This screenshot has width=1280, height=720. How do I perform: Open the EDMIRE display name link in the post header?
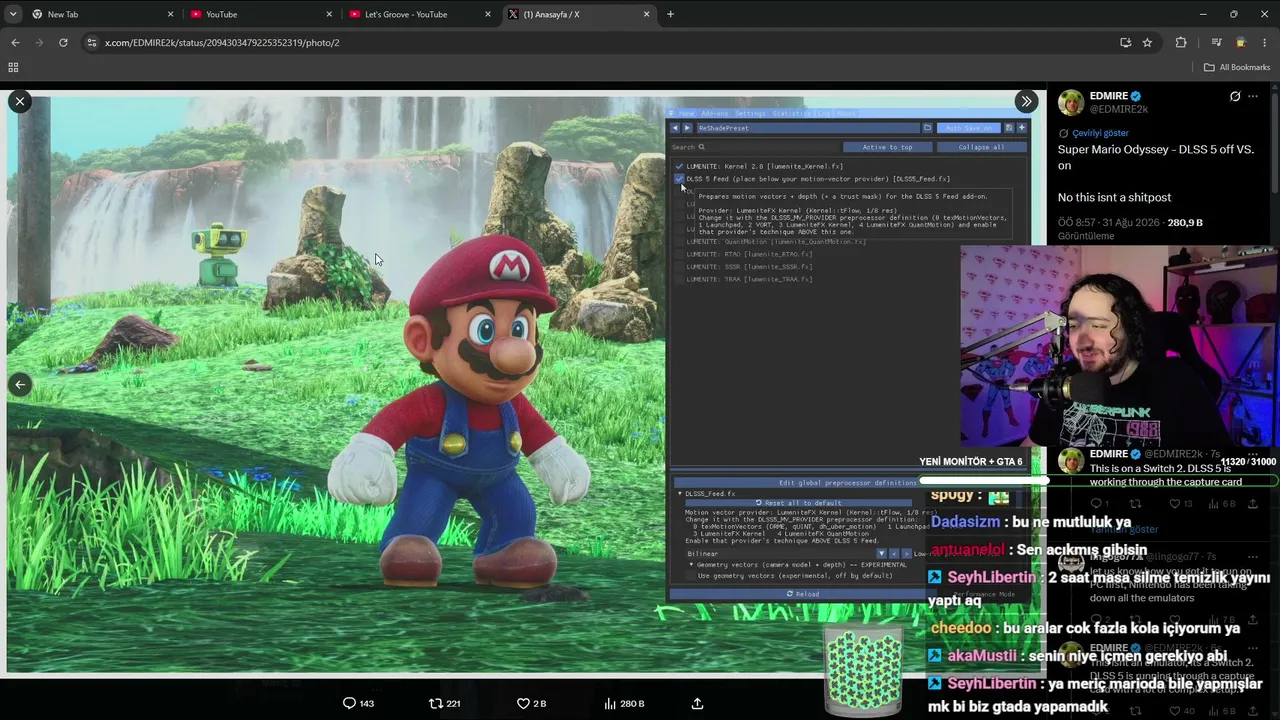(1109, 96)
